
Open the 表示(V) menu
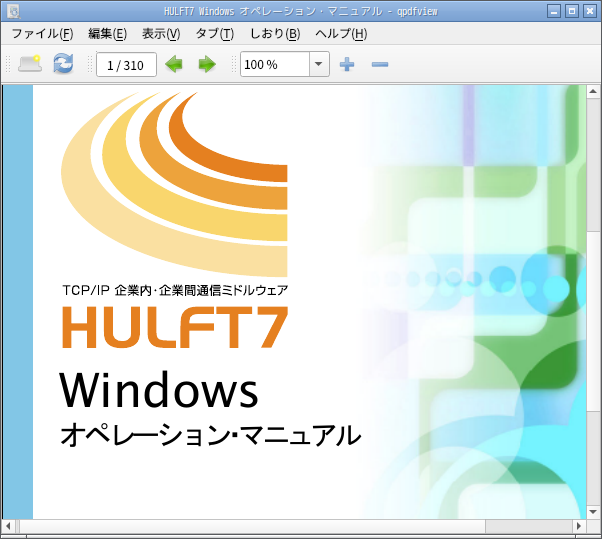[x=161, y=34]
